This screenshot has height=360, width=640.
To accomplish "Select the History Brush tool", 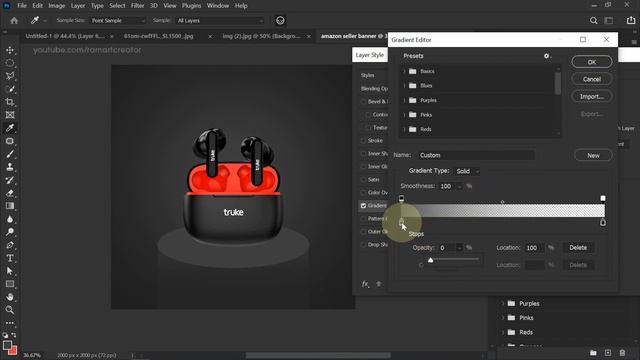I will point(10,180).
